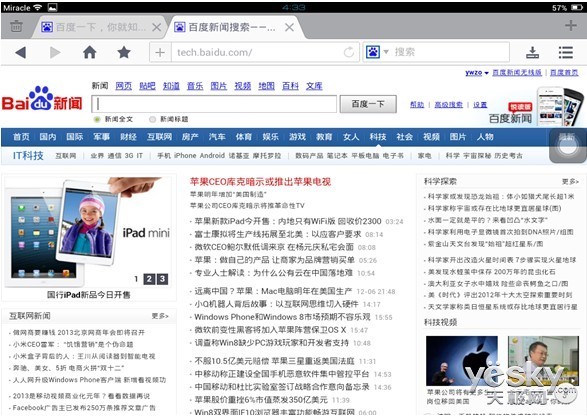Click the Baidu news search input box

pyautogui.click(x=214, y=104)
